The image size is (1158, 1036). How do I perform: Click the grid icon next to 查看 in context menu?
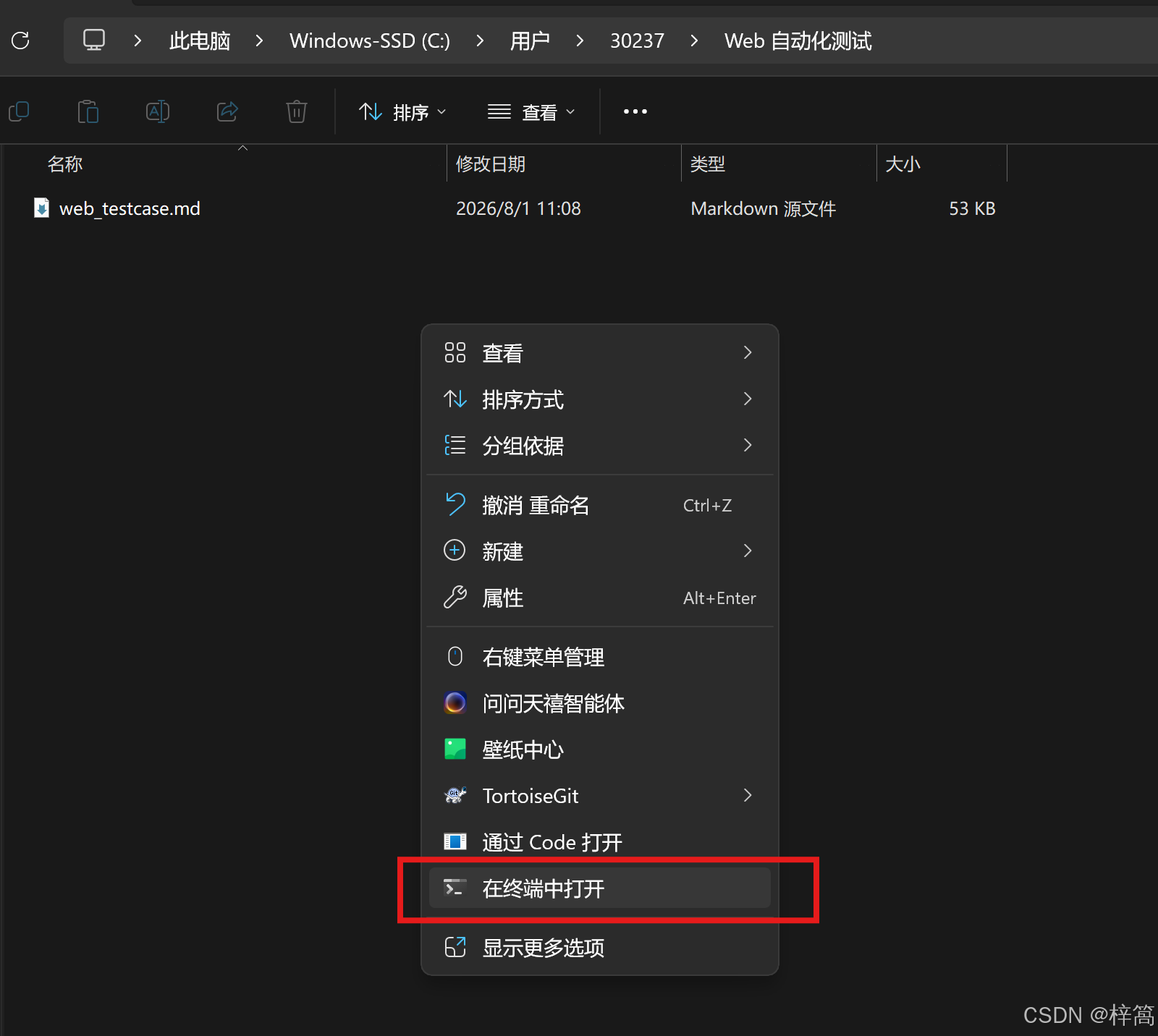pos(455,352)
